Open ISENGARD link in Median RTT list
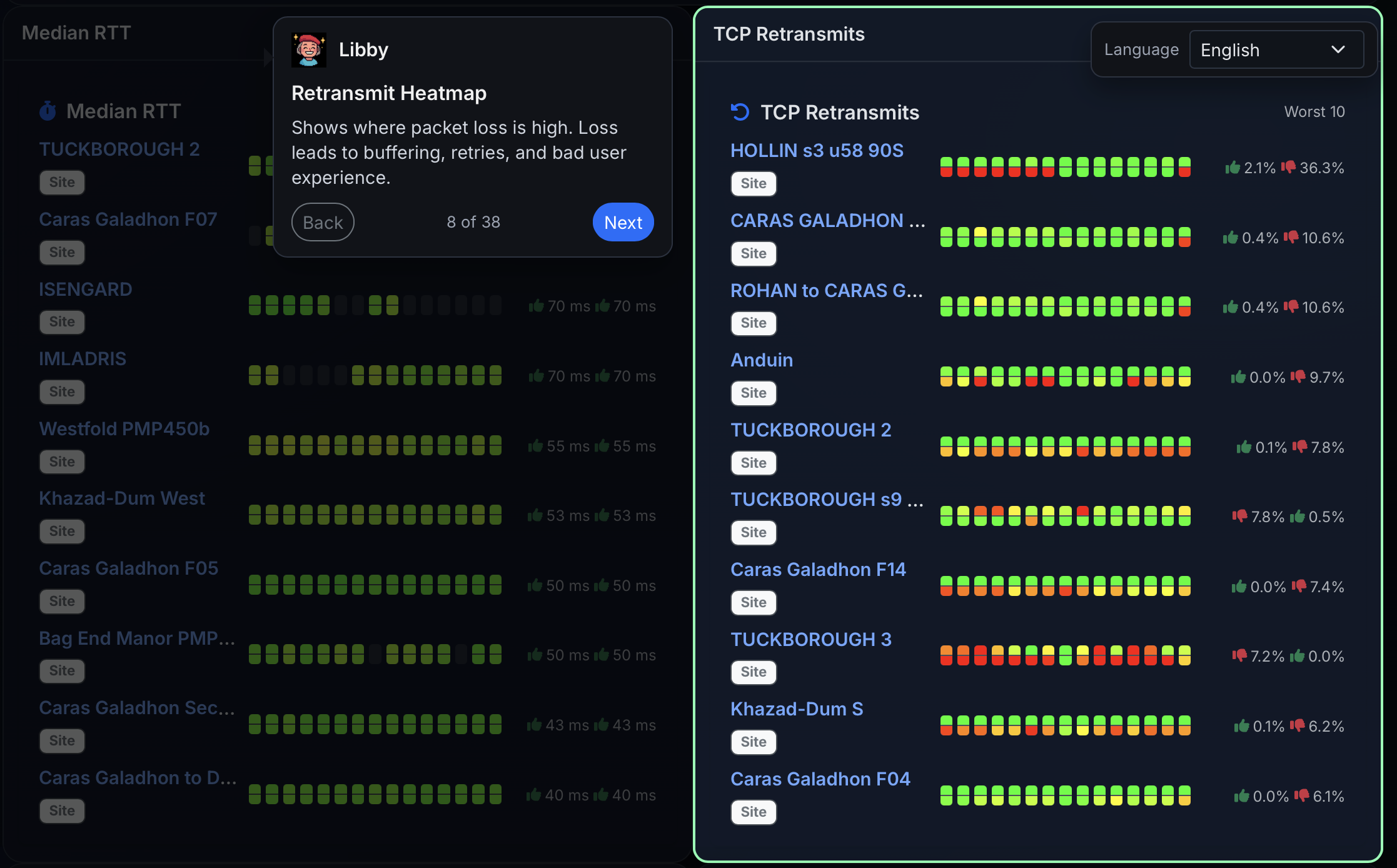 86,290
